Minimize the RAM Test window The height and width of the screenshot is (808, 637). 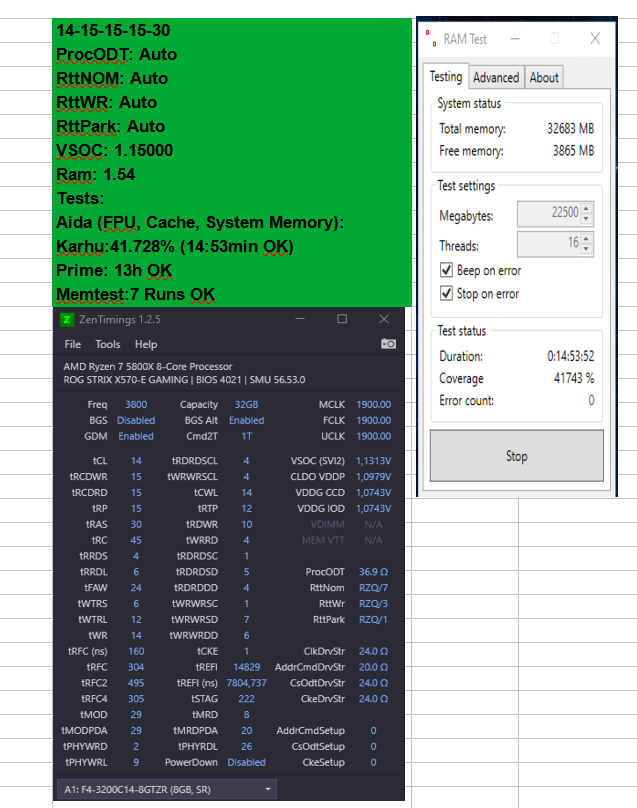(515, 39)
